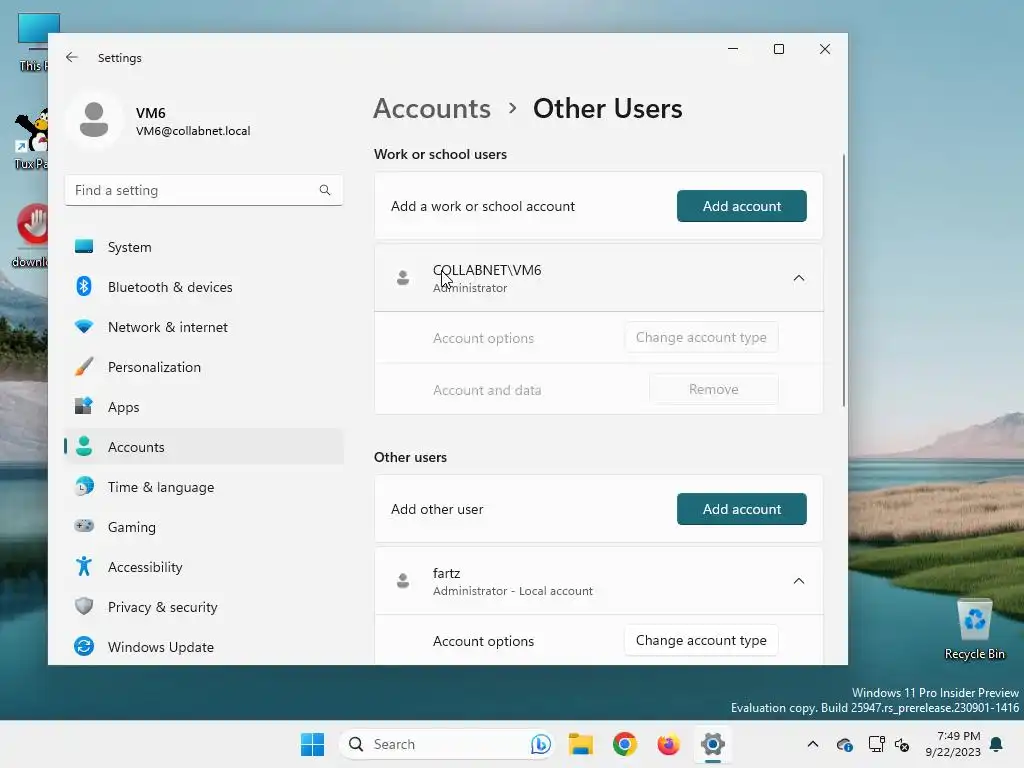Click the Apps icon in sidebar
The image size is (1024, 768).
(84, 406)
